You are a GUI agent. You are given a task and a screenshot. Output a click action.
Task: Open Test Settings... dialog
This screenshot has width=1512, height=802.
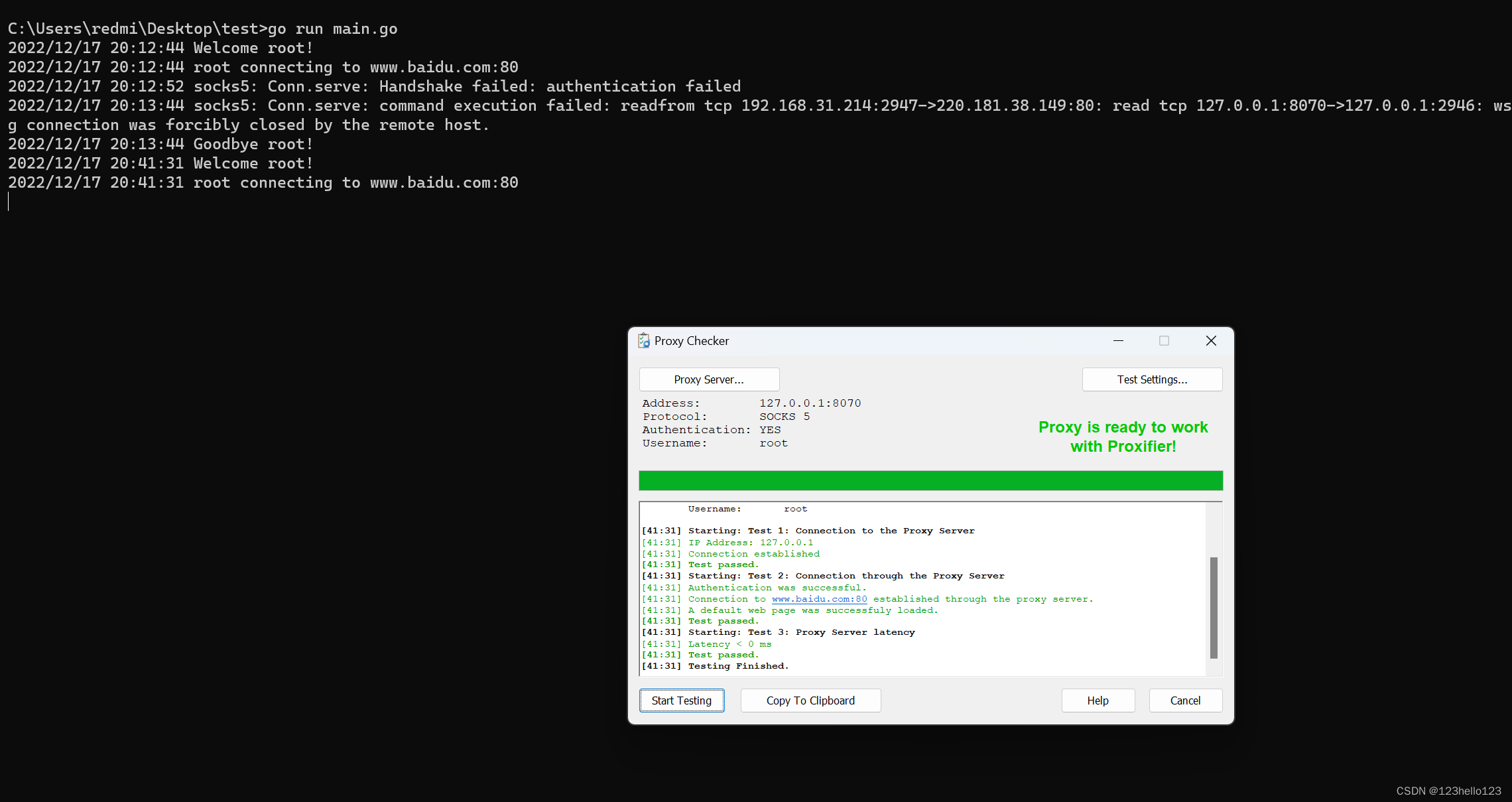[x=1152, y=379]
